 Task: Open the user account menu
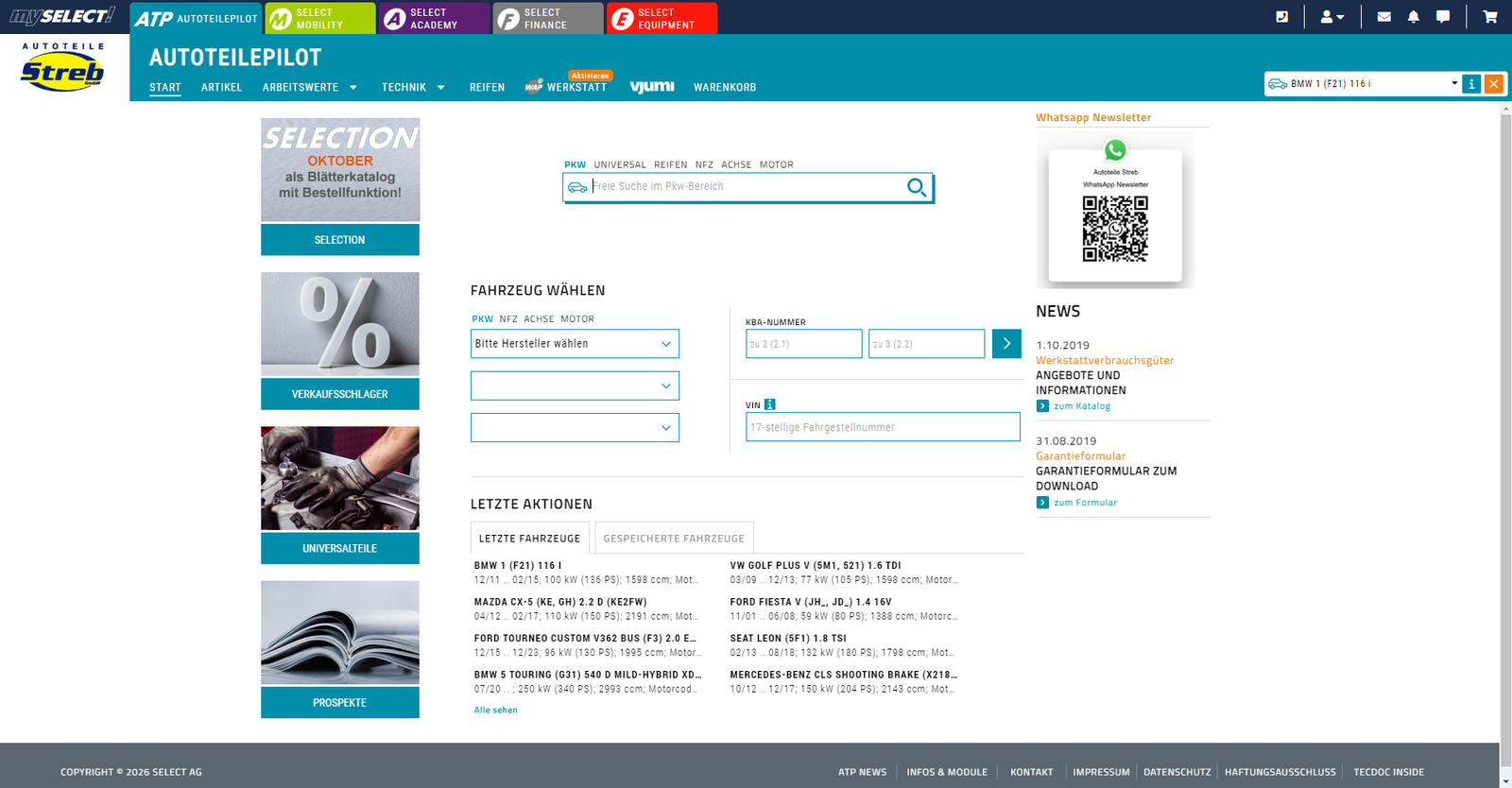[1332, 16]
